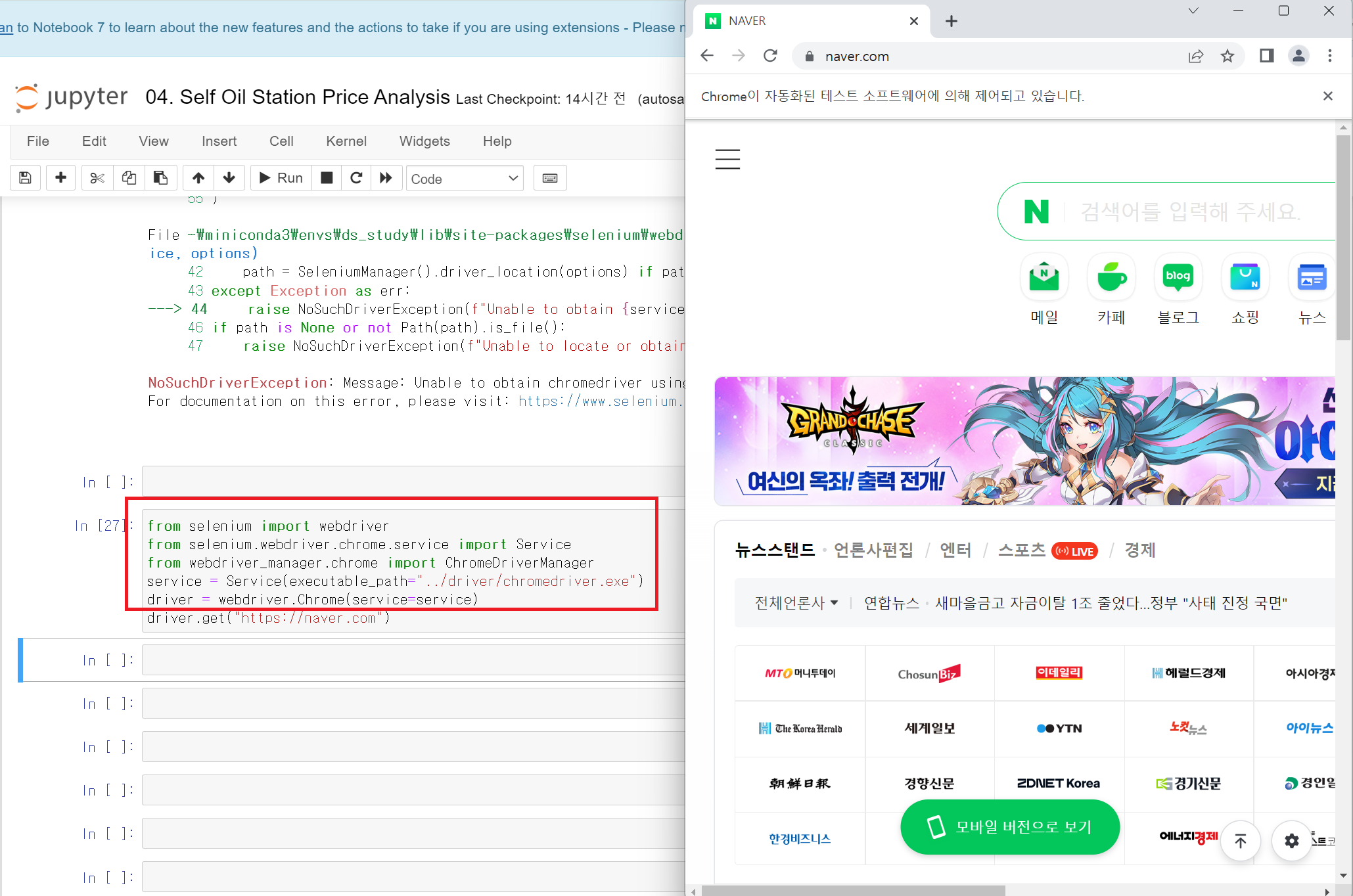Open Naver's hamburger menu icon
Viewport: 1353px width, 896px height.
coord(727,159)
